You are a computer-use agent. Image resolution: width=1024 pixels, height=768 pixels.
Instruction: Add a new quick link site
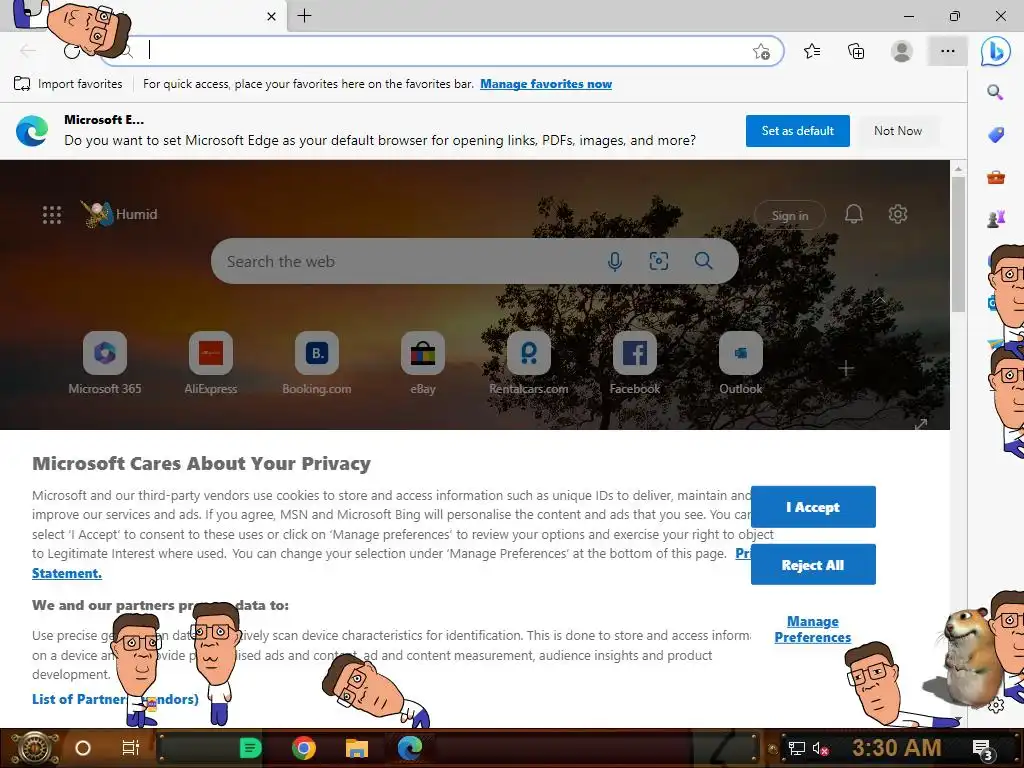846,368
